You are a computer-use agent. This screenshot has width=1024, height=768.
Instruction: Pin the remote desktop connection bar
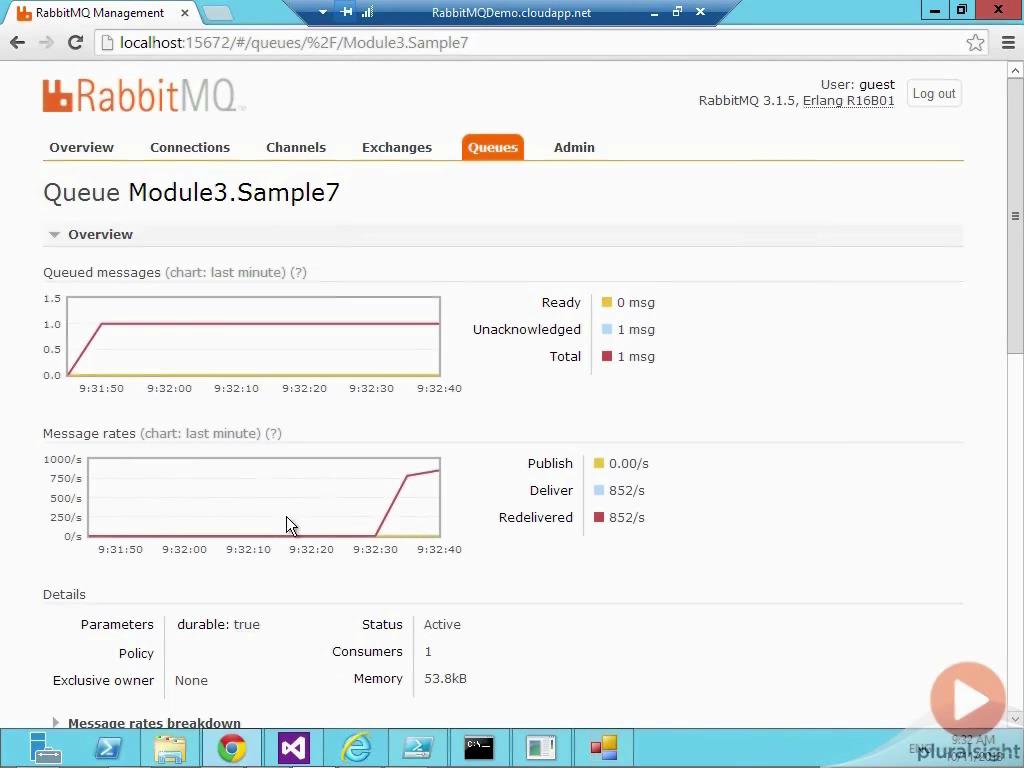[x=346, y=12]
